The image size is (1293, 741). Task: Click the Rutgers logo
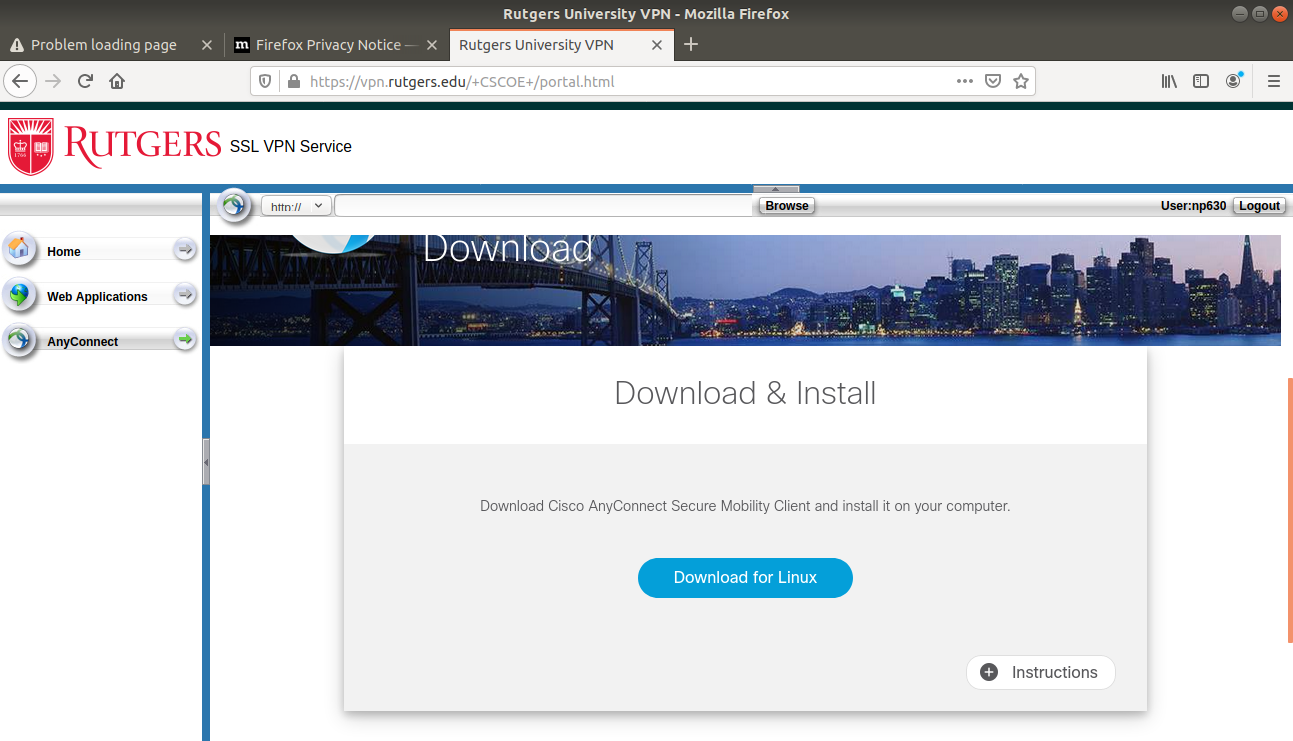point(114,146)
